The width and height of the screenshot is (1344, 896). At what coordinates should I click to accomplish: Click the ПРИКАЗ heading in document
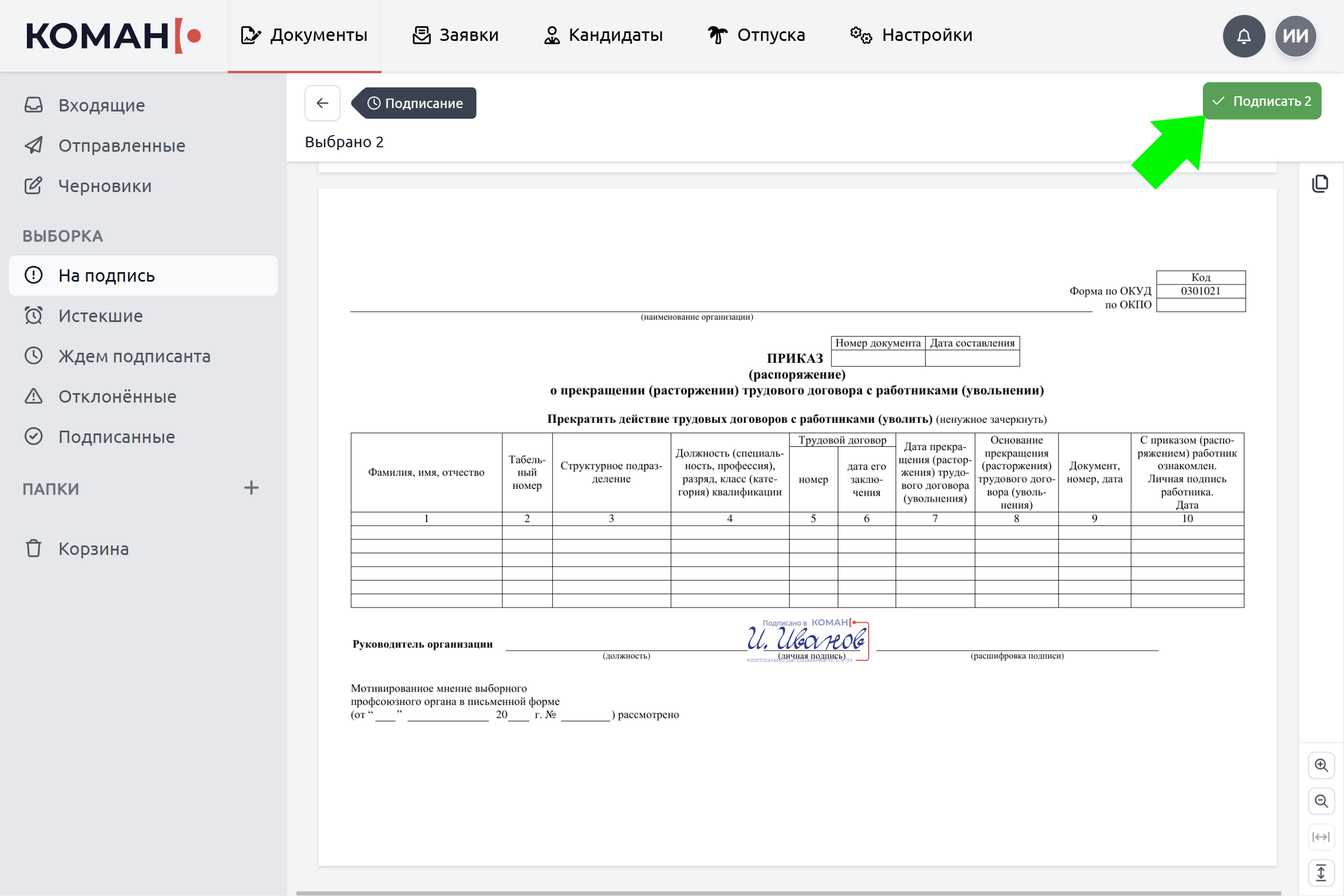pyautogui.click(x=795, y=358)
